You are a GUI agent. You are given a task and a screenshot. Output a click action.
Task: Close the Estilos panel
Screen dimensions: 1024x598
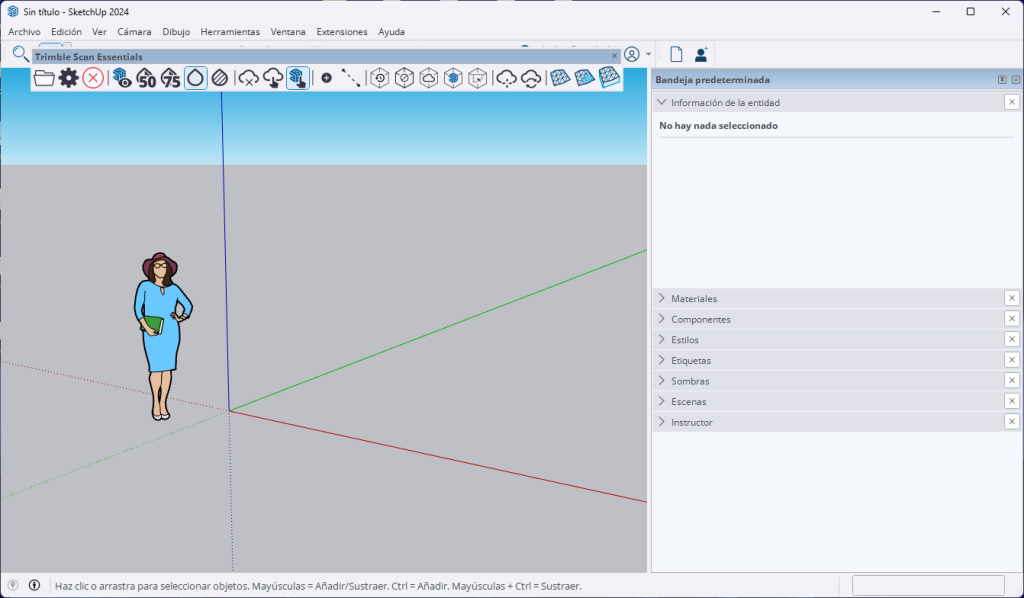(1012, 339)
